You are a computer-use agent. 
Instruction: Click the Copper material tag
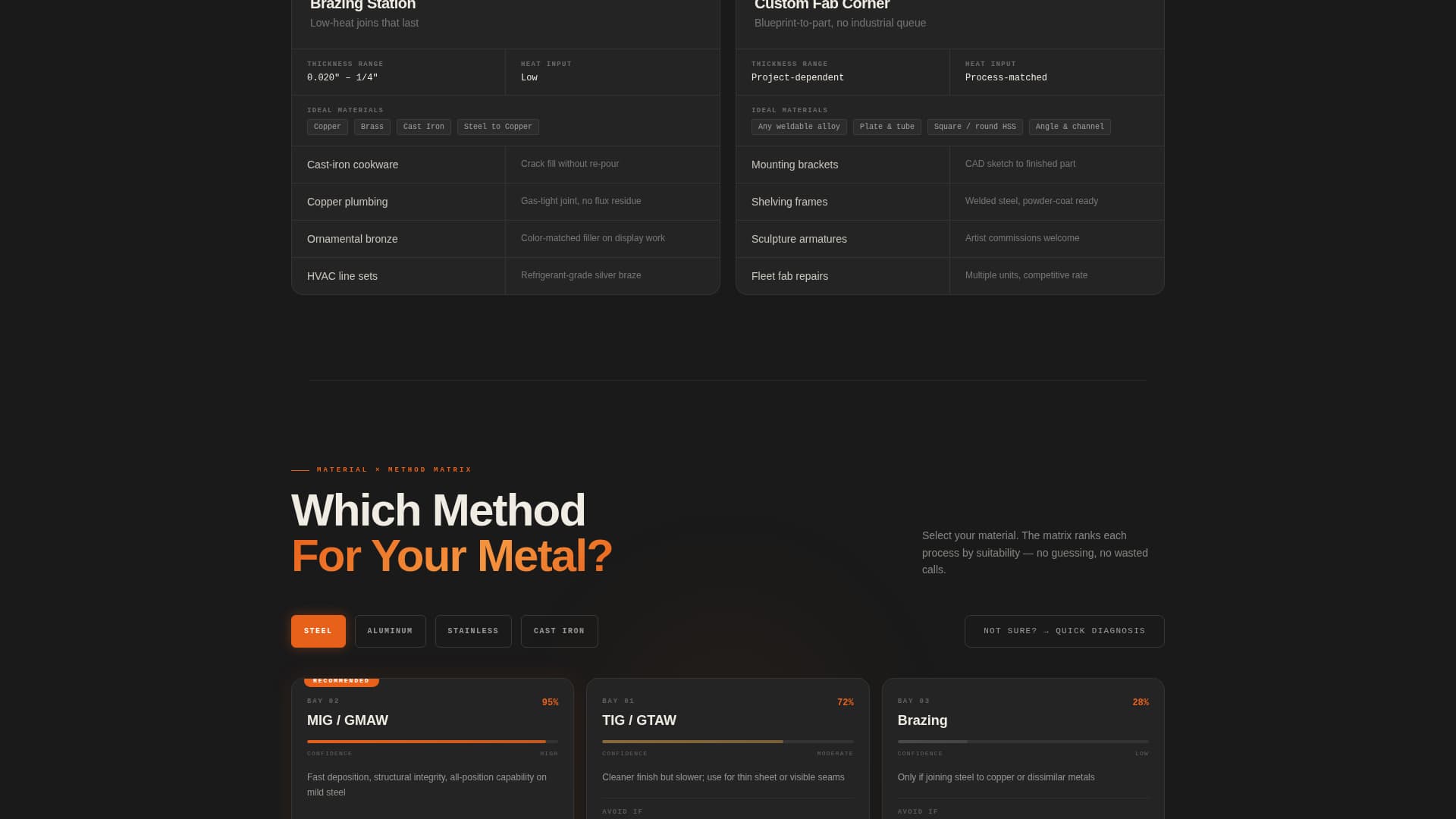click(x=327, y=127)
